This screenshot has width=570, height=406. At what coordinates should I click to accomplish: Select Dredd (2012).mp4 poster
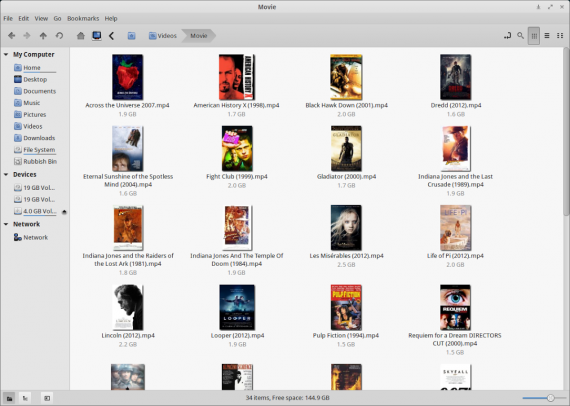455,77
